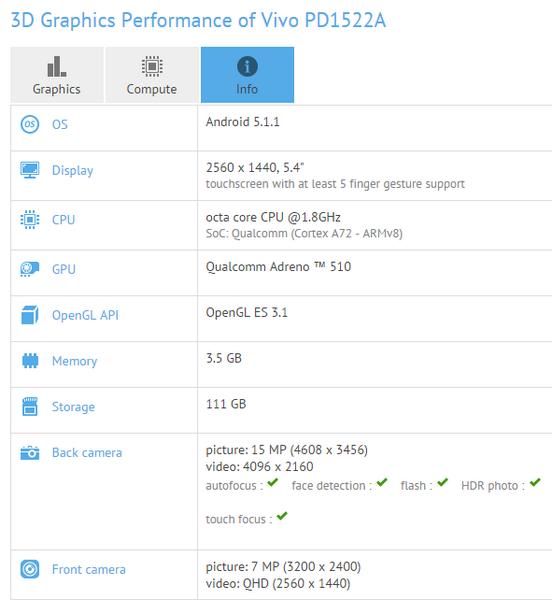Click the autofocus green checkmark
The width and height of the screenshot is (552, 600).
[x=273, y=483]
